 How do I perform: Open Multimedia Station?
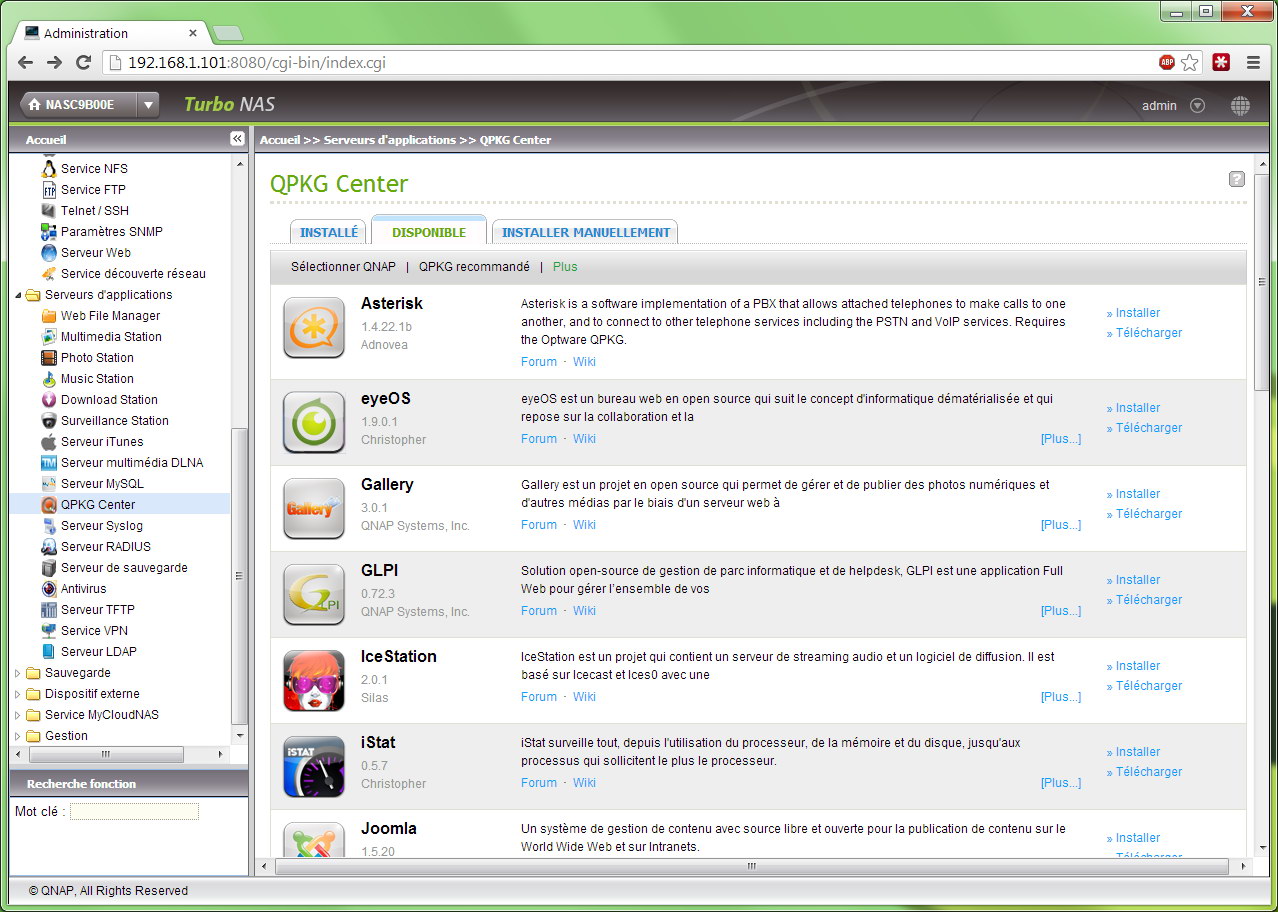pos(111,336)
